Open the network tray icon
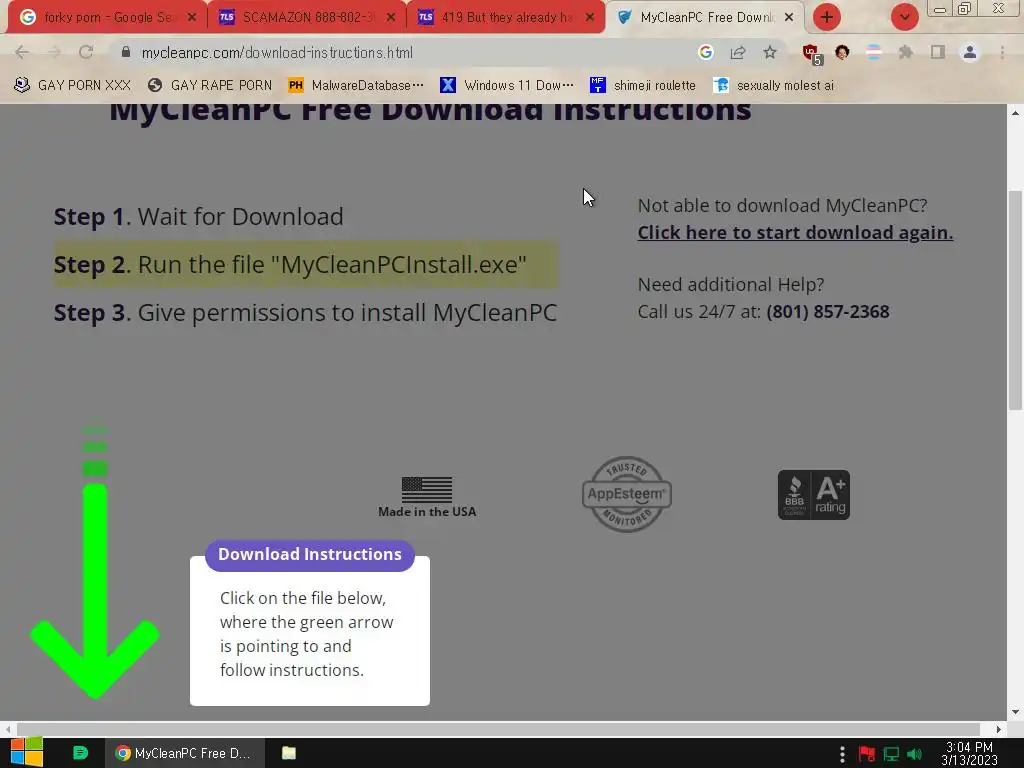Image resolution: width=1024 pixels, height=768 pixels. tap(891, 754)
